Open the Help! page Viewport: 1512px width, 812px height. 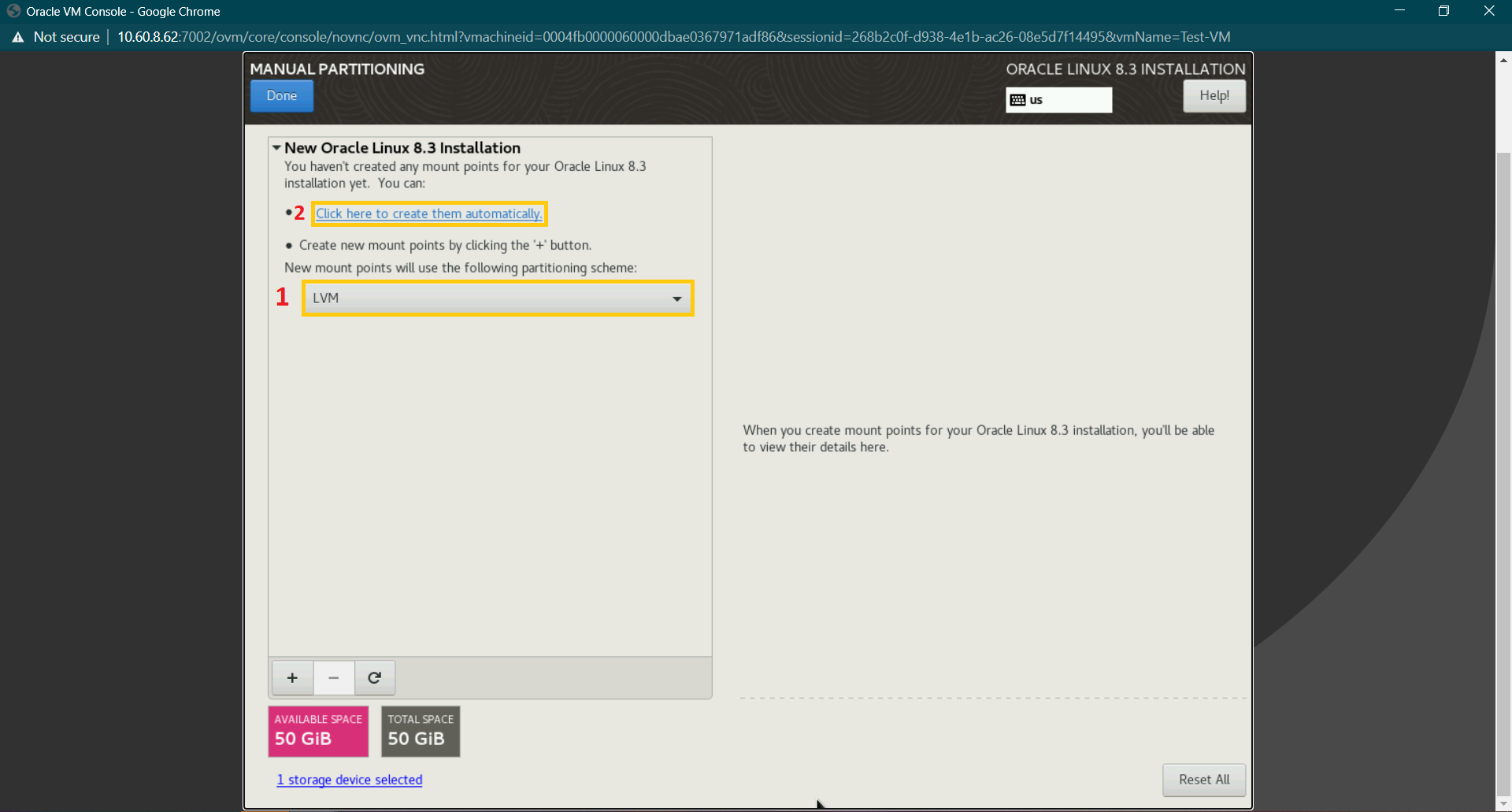(1214, 96)
